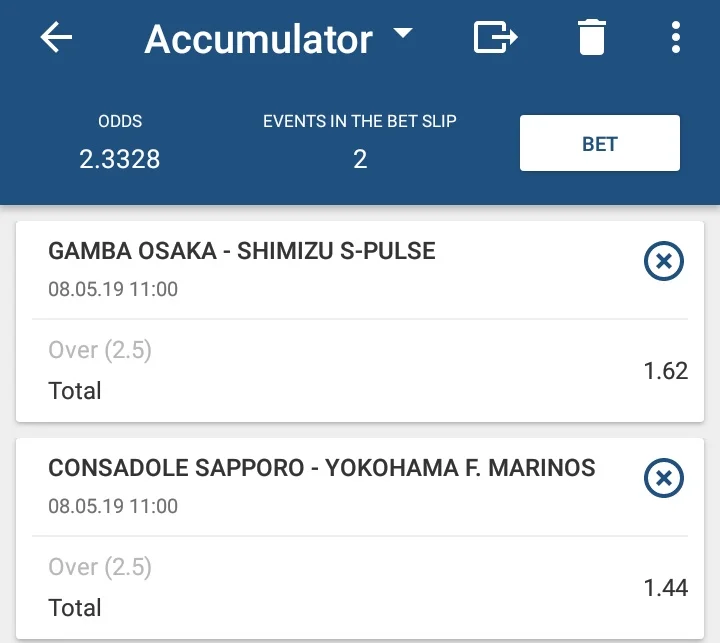Tap the Accumulator title text
The width and height of the screenshot is (720, 643).
[x=259, y=39]
